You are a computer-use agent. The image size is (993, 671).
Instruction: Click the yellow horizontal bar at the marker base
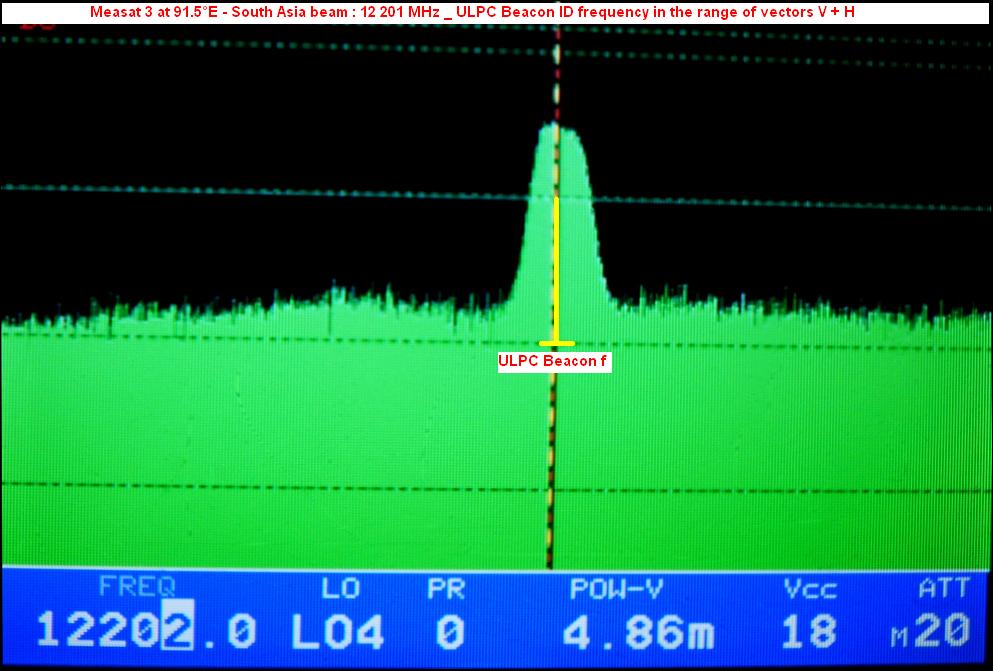556,343
